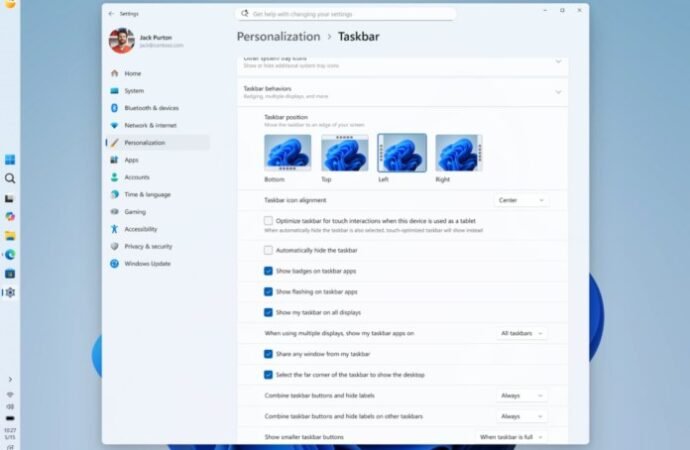Open Bluetooth & devices settings

point(158,108)
